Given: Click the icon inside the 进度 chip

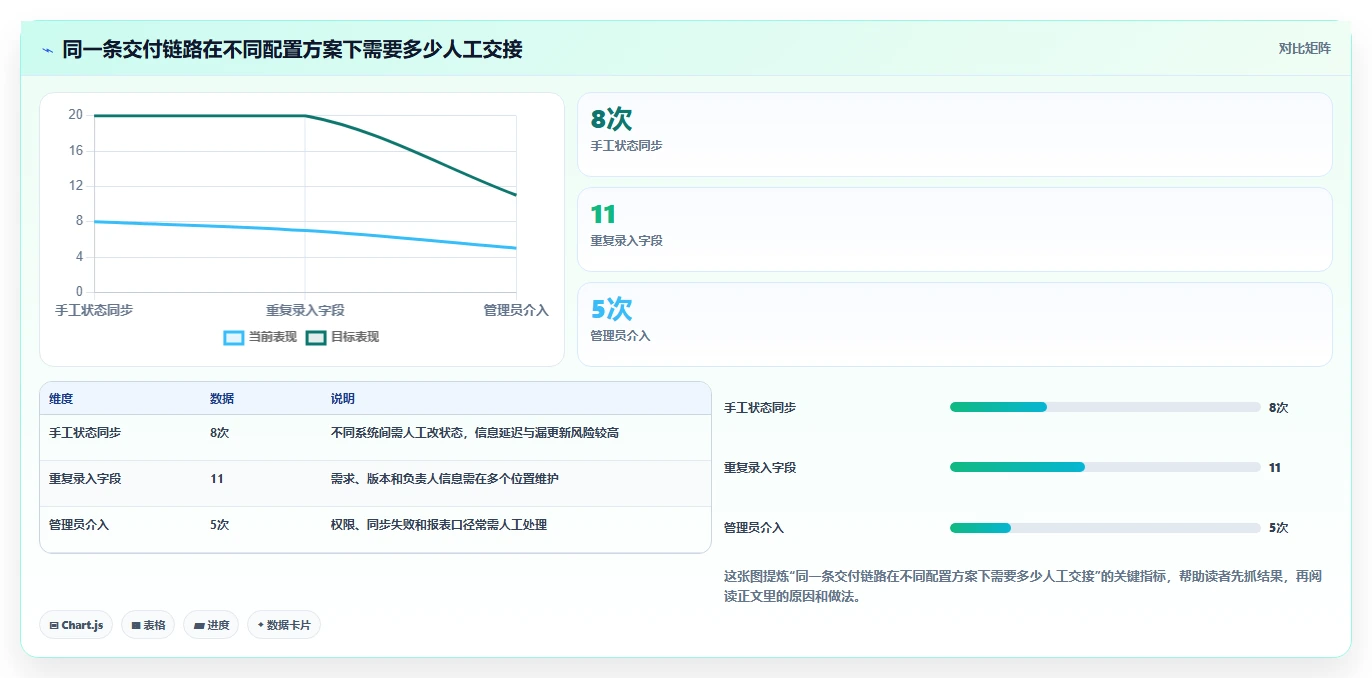Looking at the screenshot, I should (199, 626).
